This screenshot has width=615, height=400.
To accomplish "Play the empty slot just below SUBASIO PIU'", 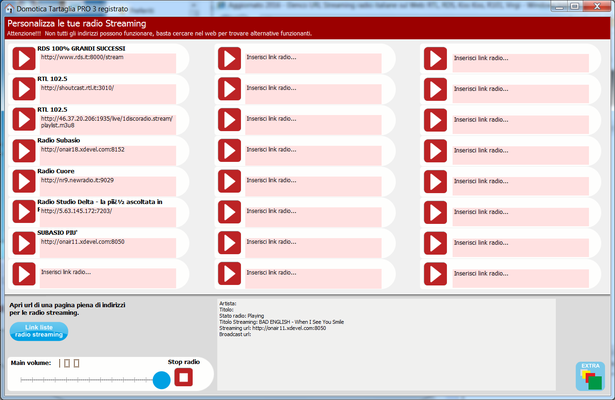I will click(24, 274).
